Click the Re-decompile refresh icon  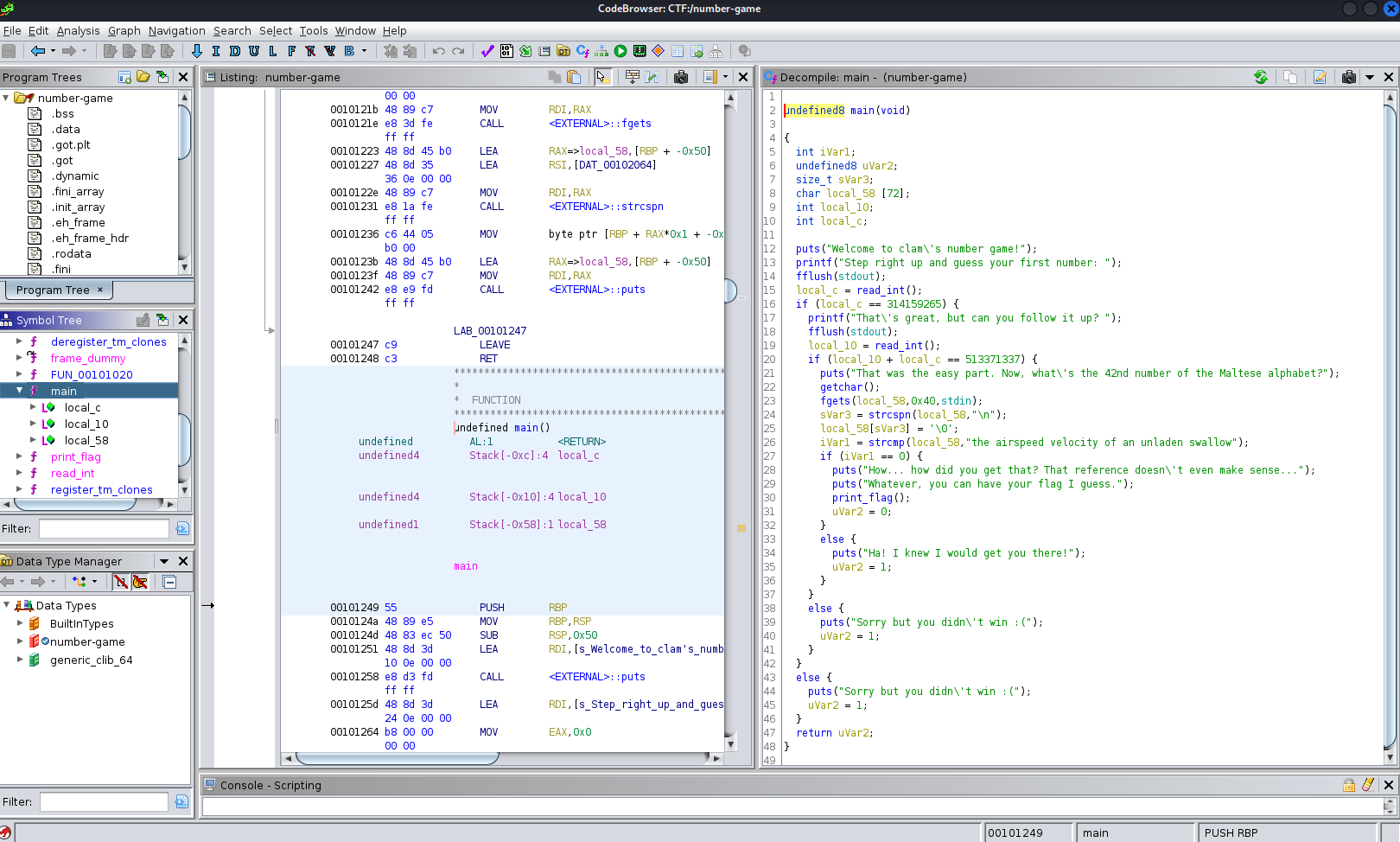coord(1261,77)
